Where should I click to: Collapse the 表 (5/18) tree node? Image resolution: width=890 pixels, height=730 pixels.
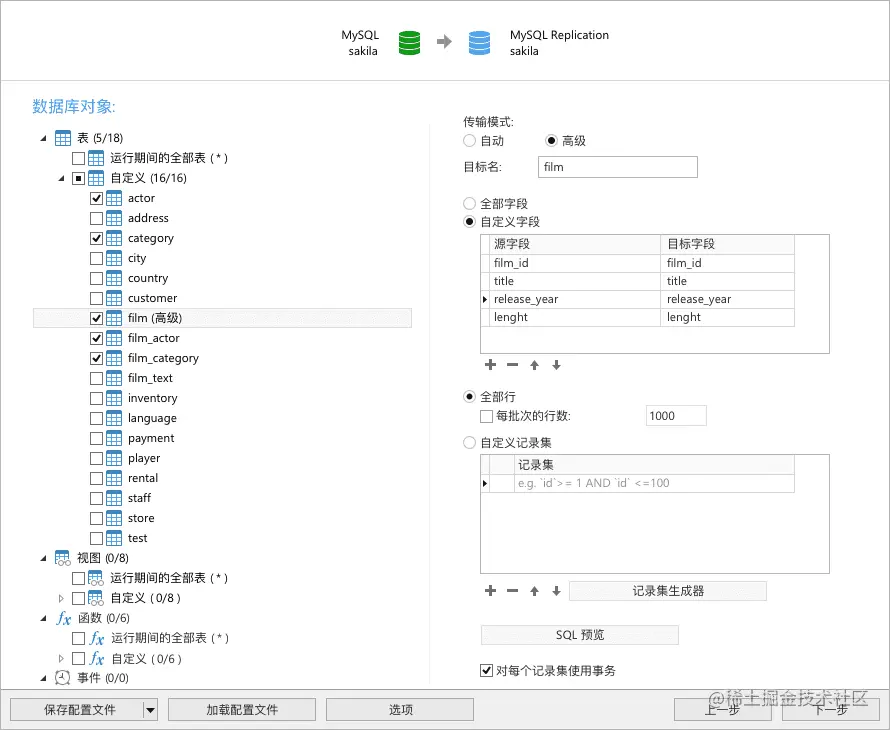[x=43, y=138]
